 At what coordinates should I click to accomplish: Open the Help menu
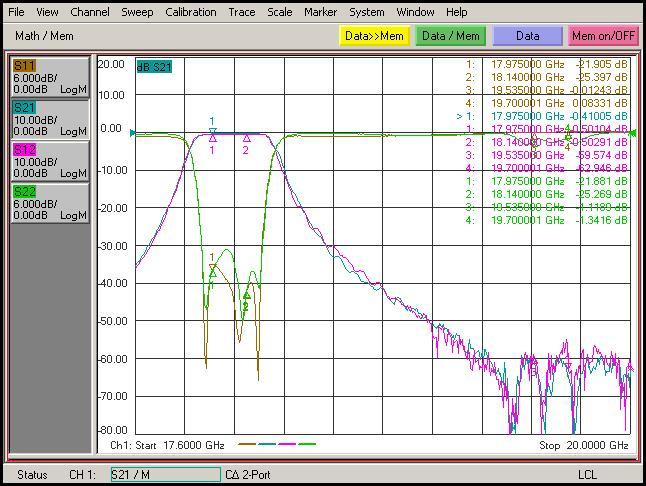coord(456,12)
